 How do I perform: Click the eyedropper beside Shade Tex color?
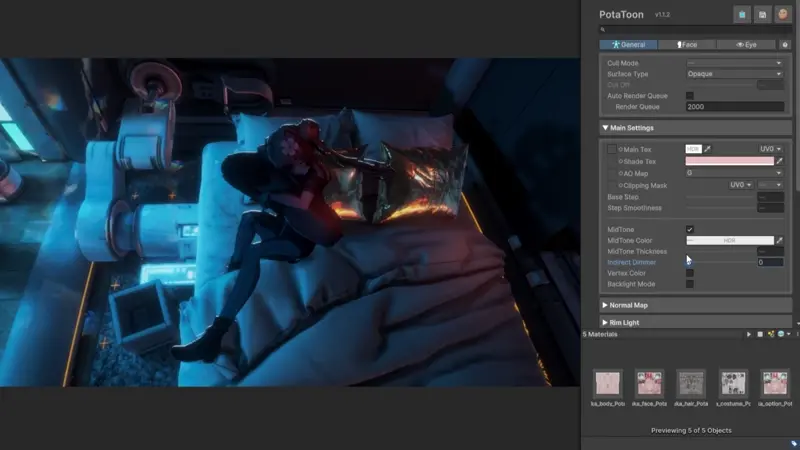click(779, 161)
